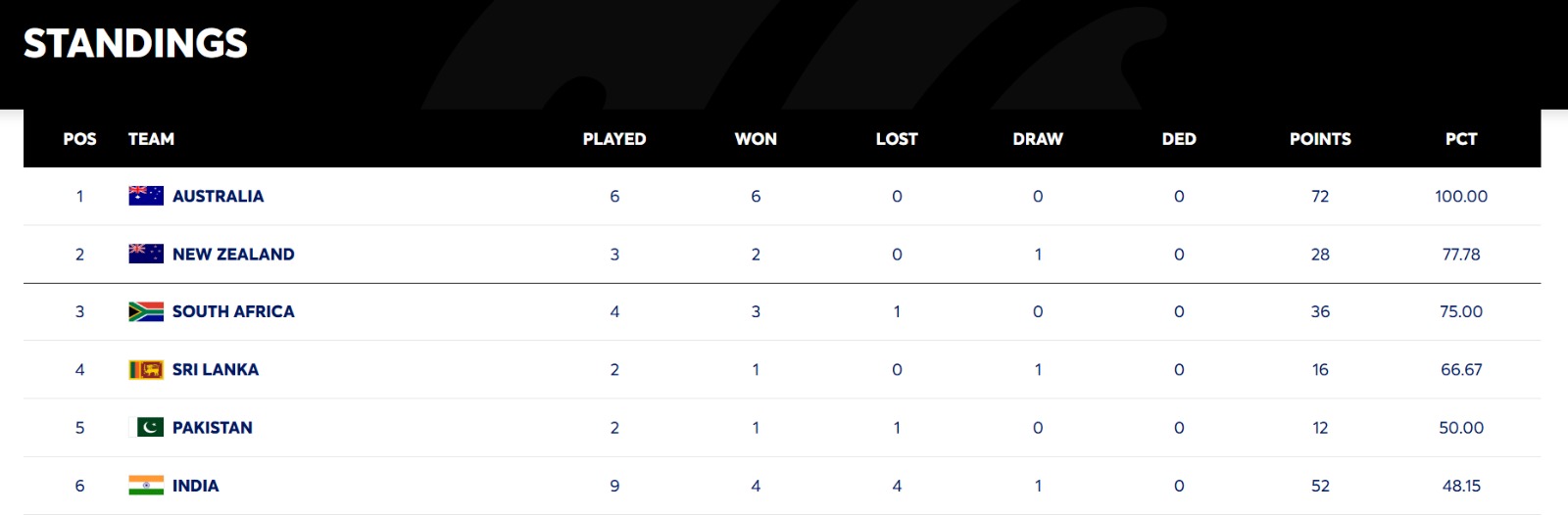1568x515 pixels.
Task: Select the Pakistan team name
Action: [213, 427]
